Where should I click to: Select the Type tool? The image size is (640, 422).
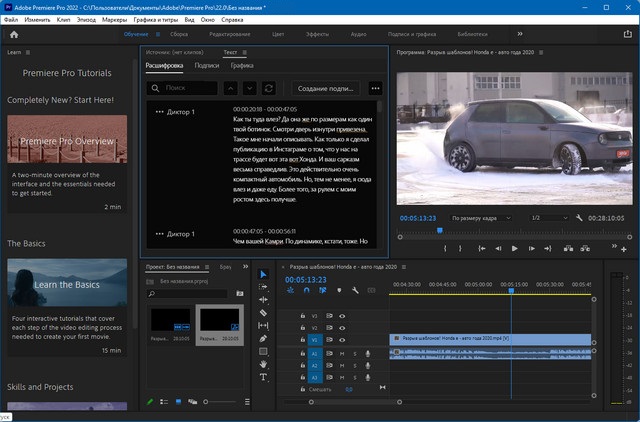tap(264, 378)
